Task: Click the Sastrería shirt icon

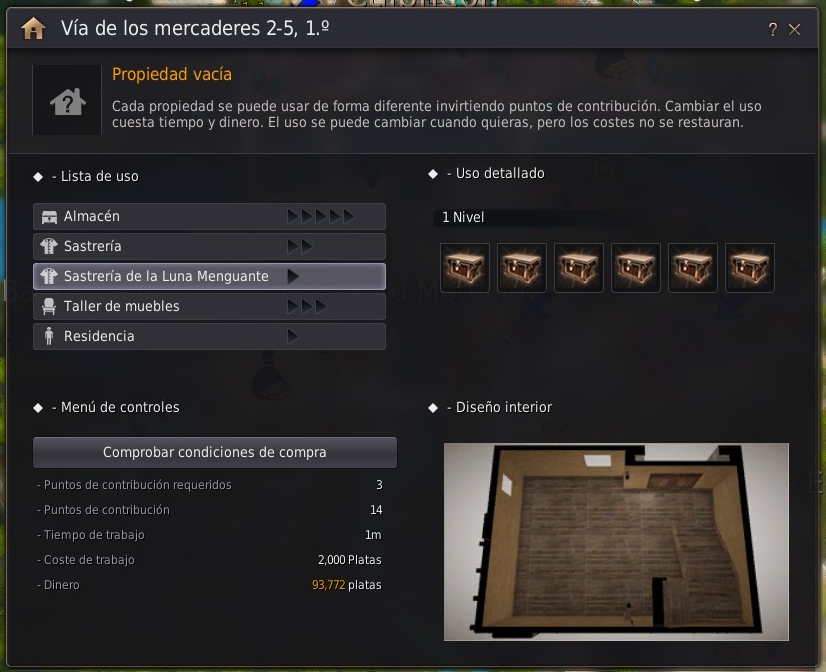Action: point(49,246)
